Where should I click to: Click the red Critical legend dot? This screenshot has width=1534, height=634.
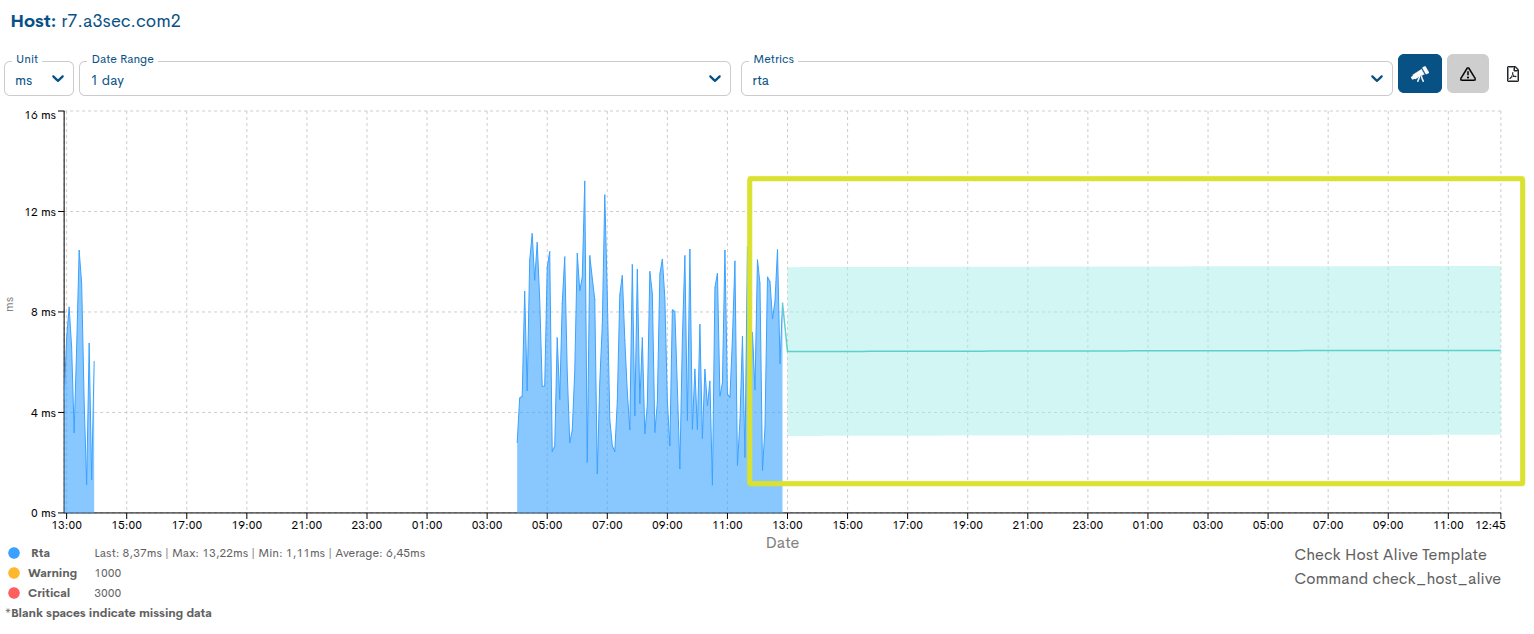click(13, 593)
